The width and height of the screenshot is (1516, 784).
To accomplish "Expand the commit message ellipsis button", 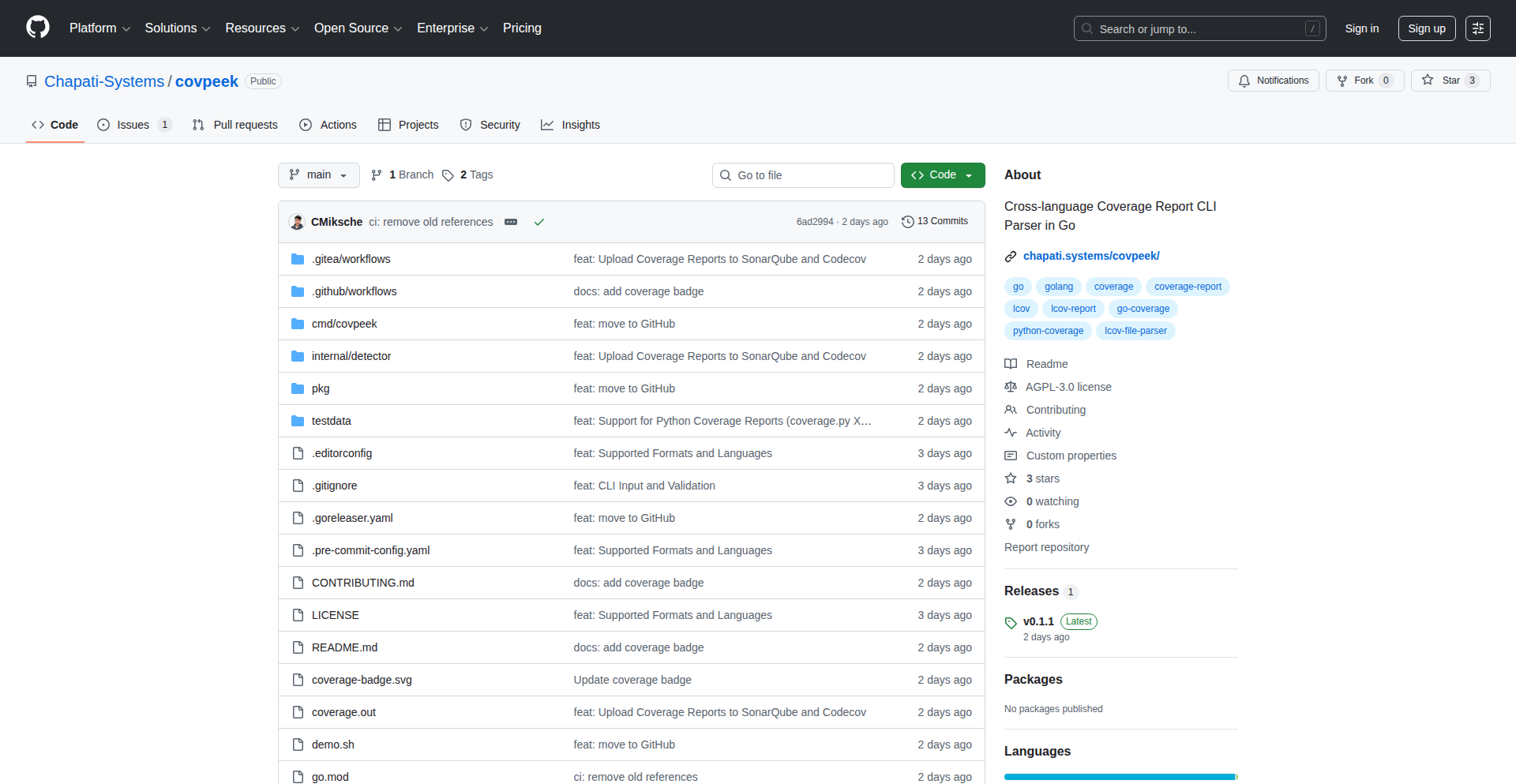I will [x=511, y=222].
